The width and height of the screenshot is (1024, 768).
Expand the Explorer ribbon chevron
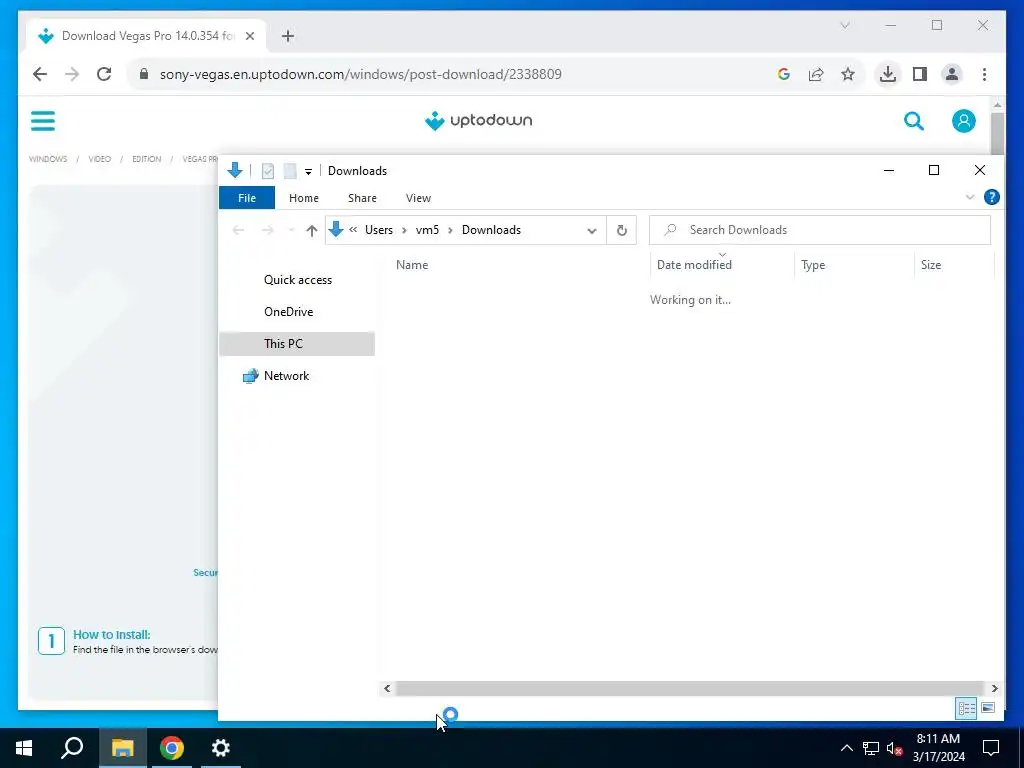(970, 197)
